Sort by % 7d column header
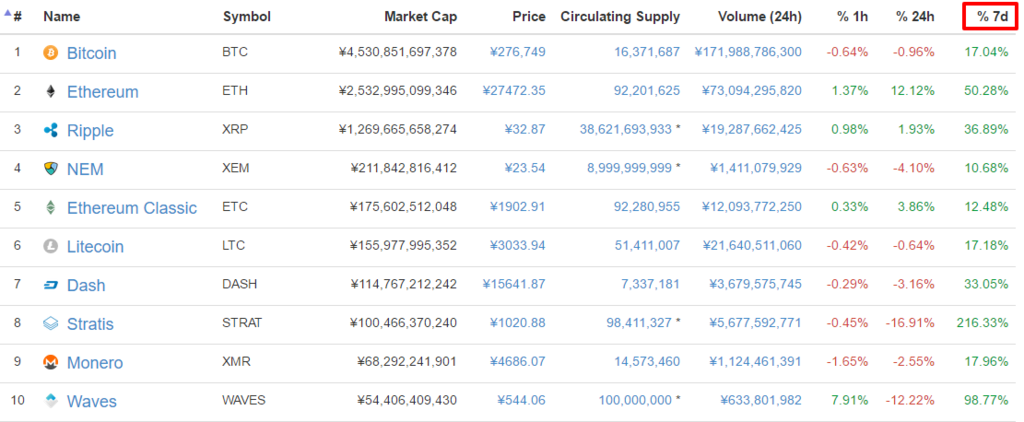 (991, 17)
